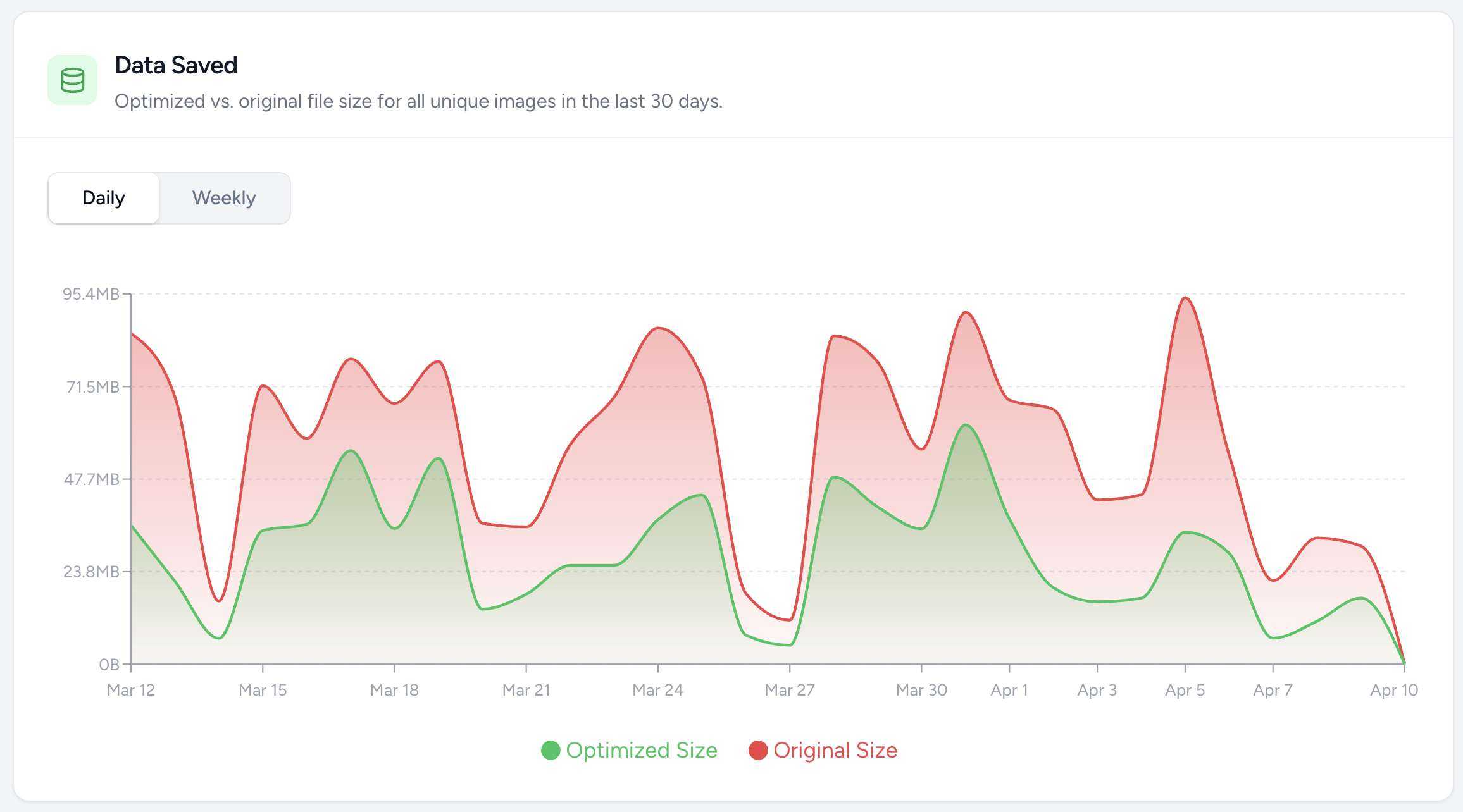Click the red Original Size legend dot

757,750
